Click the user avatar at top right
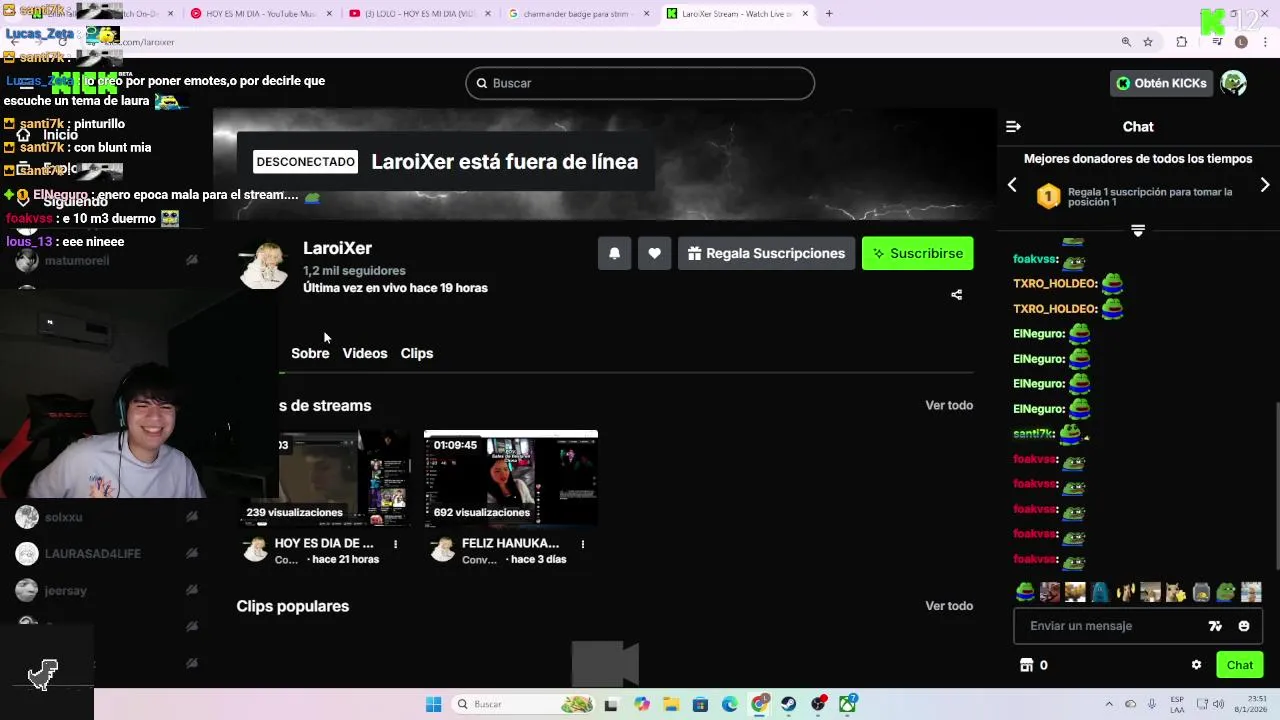Image resolution: width=1280 pixels, height=720 pixels. pyautogui.click(x=1233, y=83)
